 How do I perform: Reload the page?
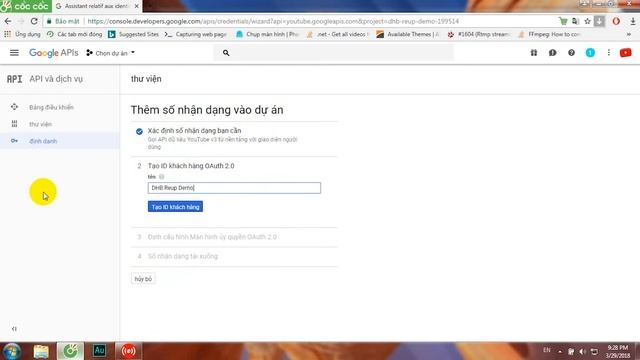coord(34,21)
